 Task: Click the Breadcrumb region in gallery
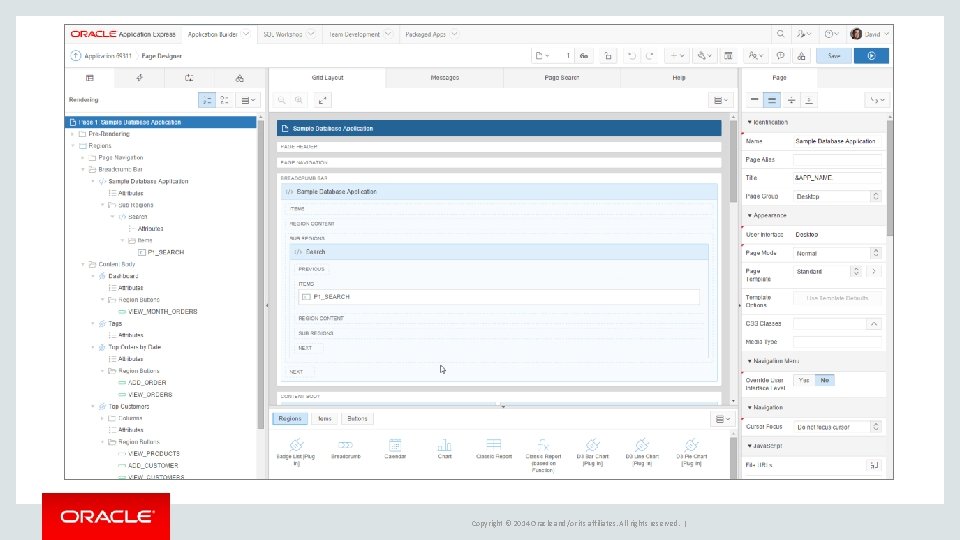point(346,449)
